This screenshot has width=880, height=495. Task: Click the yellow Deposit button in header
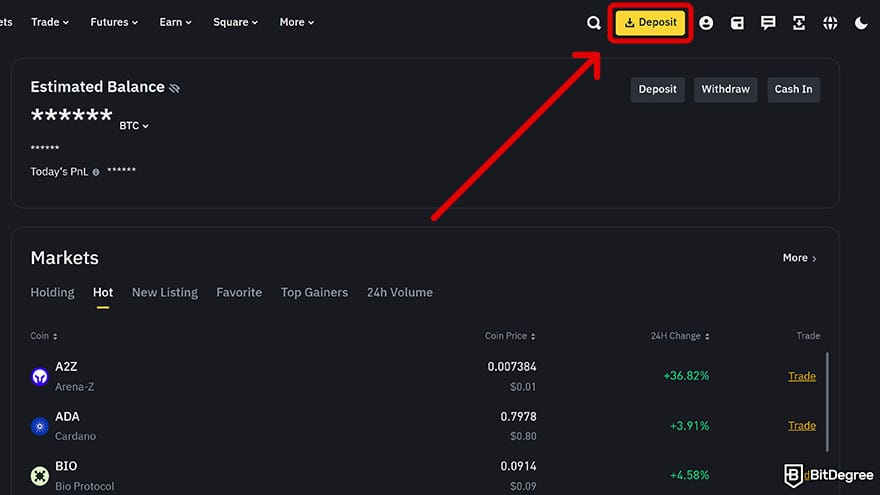coord(650,22)
